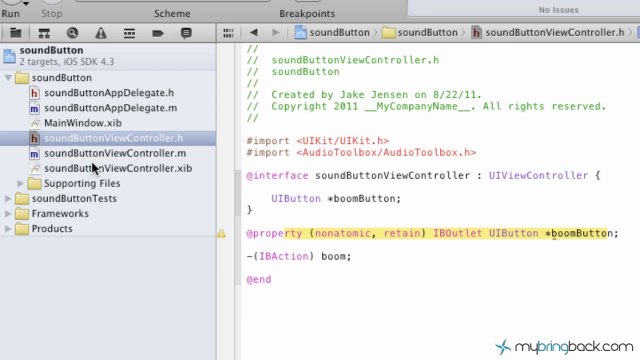Click the -(IBAction) boom; line
The image size is (640, 360).
[x=299, y=256]
